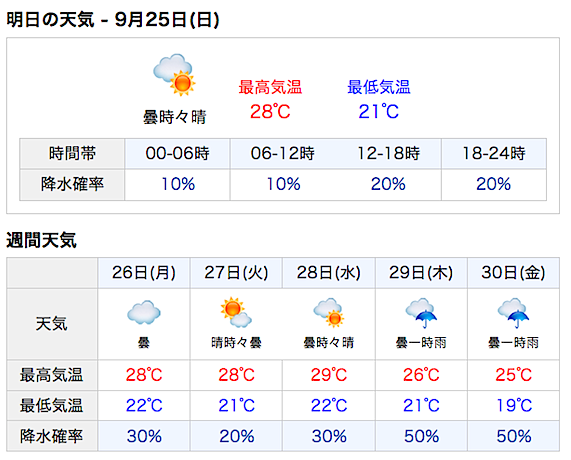571x460 pixels.
Task: Click the 晴時々曇 text under 27日
Action: pos(236,342)
